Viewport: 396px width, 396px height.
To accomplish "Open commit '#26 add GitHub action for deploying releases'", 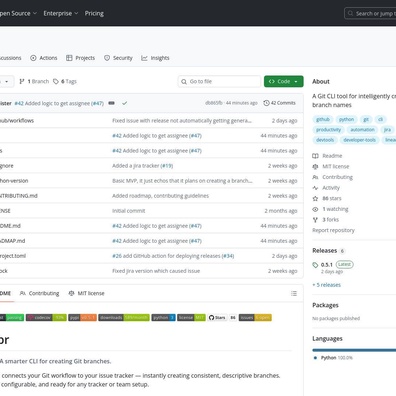I will click(173, 256).
